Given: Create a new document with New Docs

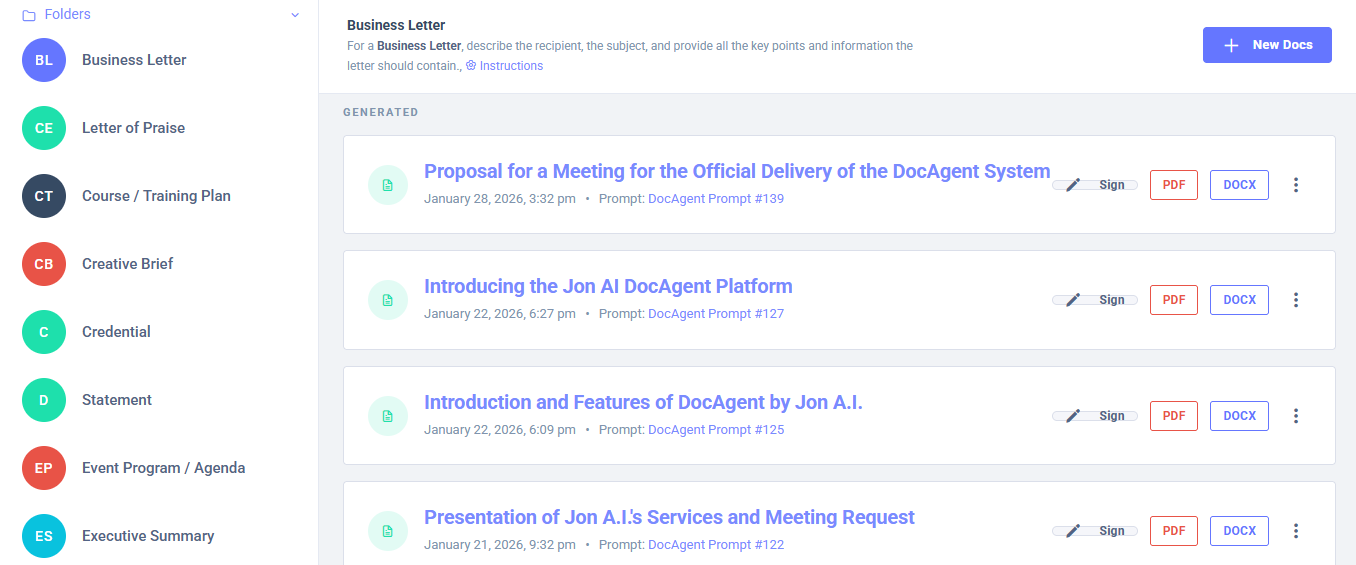Looking at the screenshot, I should coord(1267,45).
